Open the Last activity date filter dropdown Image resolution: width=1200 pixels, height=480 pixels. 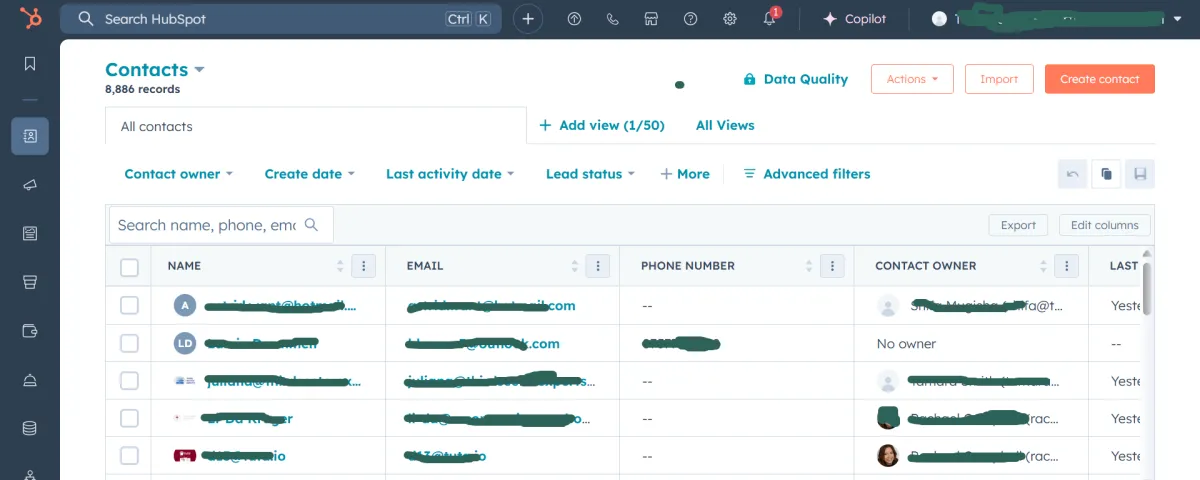[x=450, y=174]
